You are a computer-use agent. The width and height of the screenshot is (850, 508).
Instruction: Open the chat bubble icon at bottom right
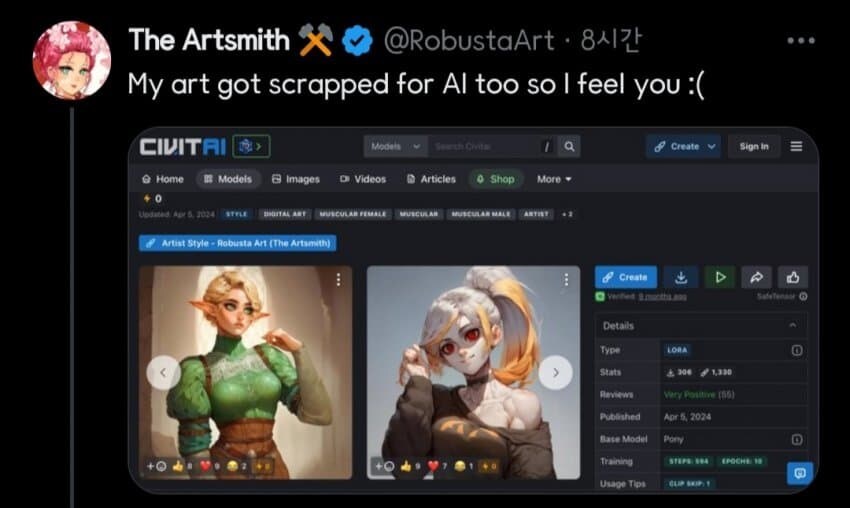click(800, 473)
